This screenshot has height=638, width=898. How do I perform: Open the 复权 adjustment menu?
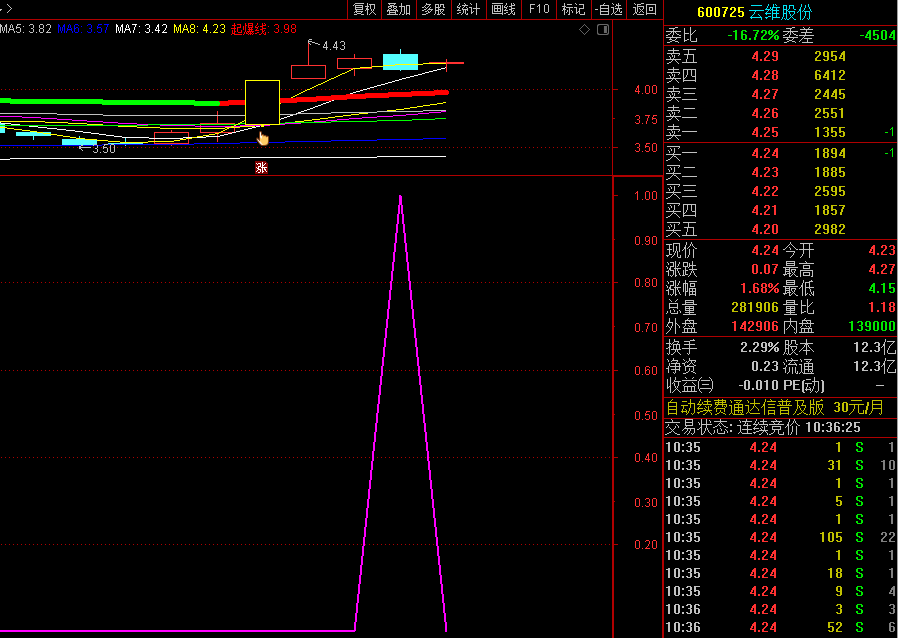pos(365,10)
